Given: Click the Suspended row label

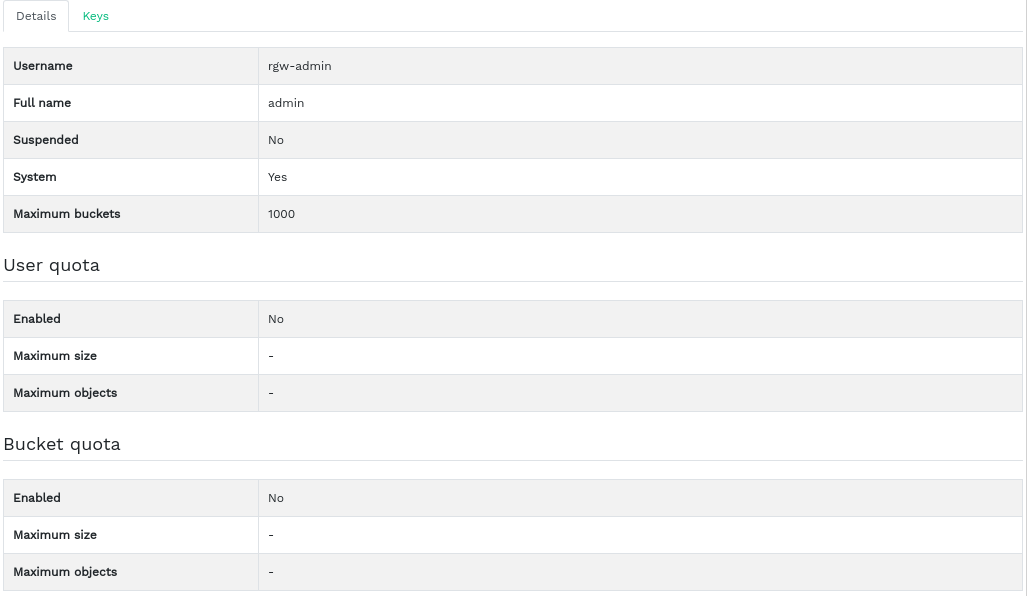Looking at the screenshot, I should 46,140.
